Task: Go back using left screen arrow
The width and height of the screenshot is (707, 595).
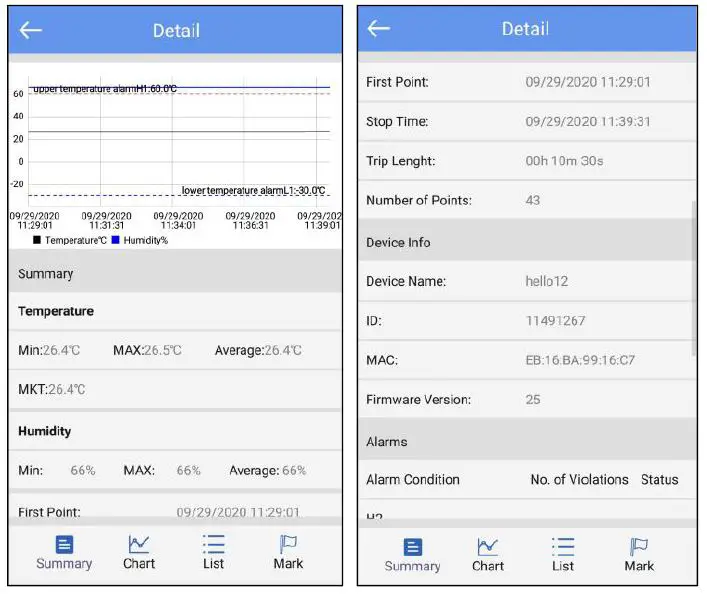Action: pyautogui.click(x=31, y=30)
